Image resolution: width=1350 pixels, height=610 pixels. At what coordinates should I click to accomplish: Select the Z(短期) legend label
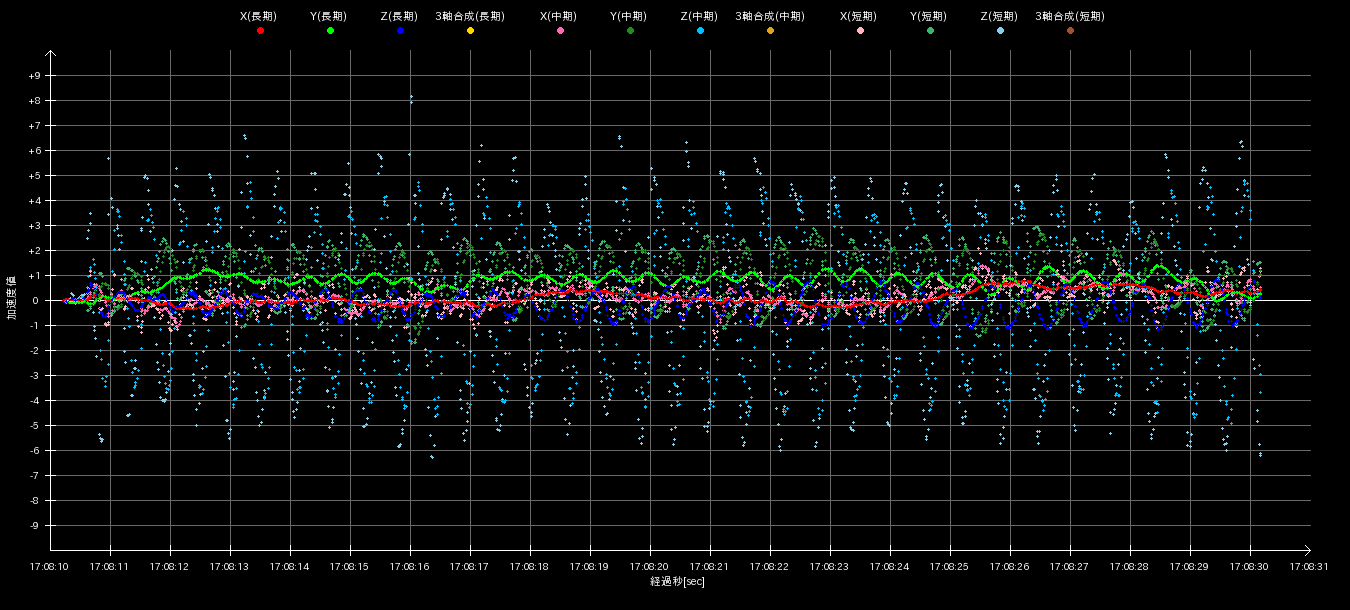pos(999,17)
